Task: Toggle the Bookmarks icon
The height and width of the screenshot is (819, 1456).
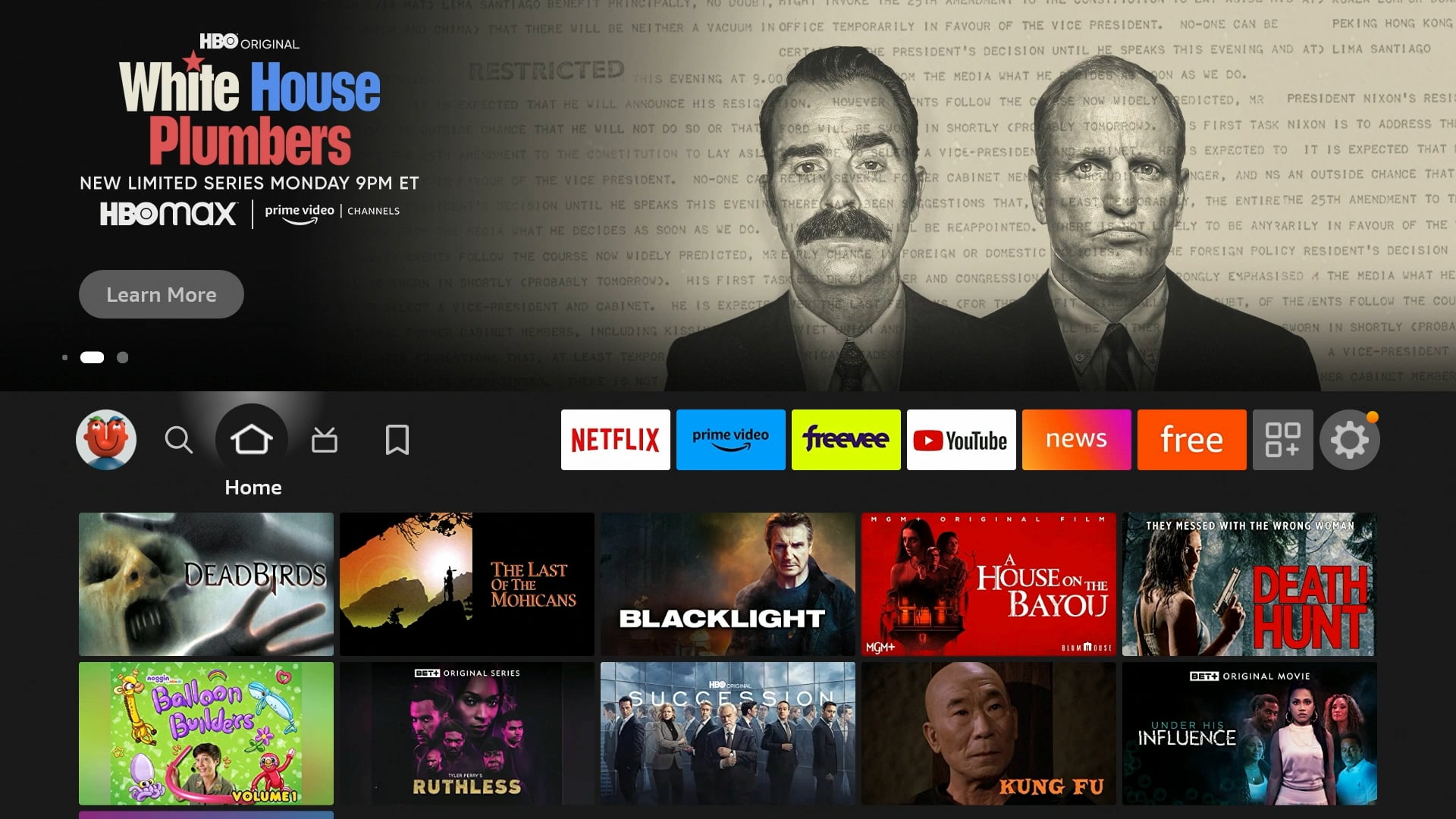Action: coord(397,439)
